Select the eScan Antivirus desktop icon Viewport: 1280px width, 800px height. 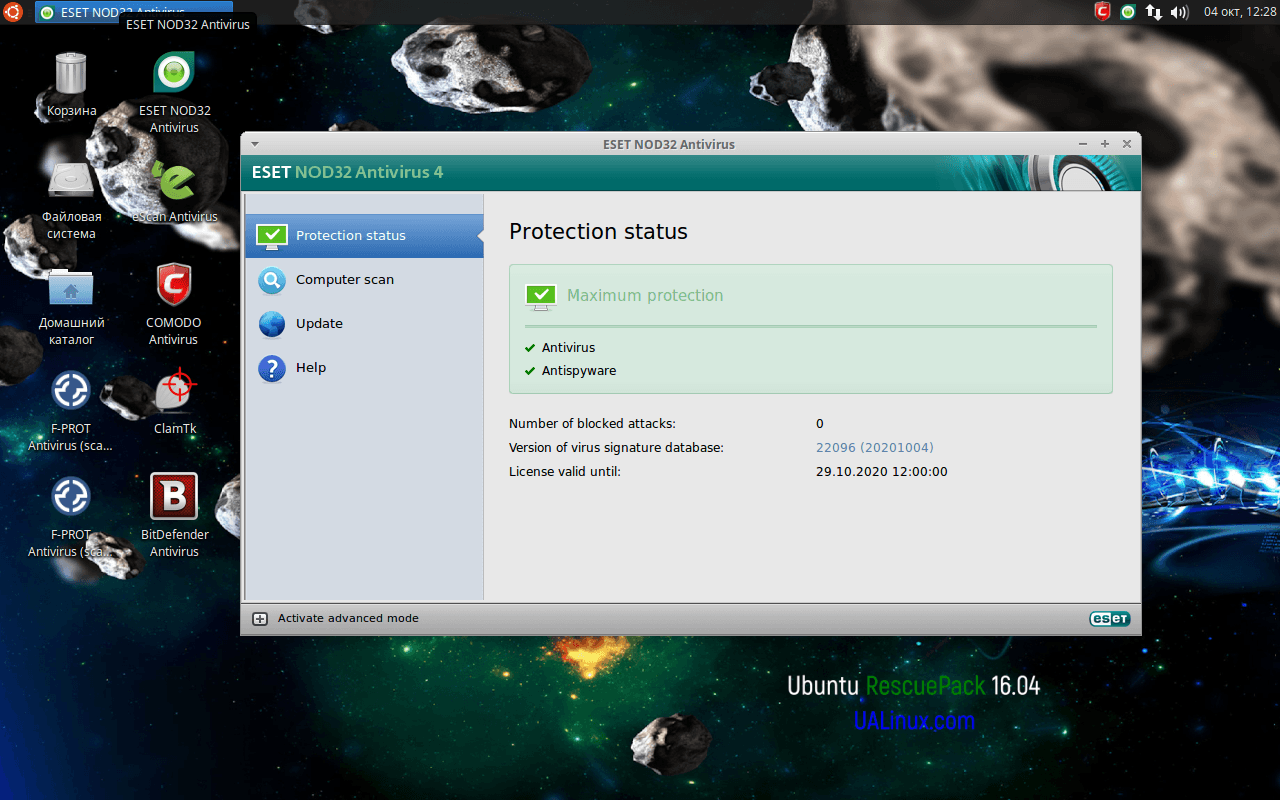pos(174,190)
